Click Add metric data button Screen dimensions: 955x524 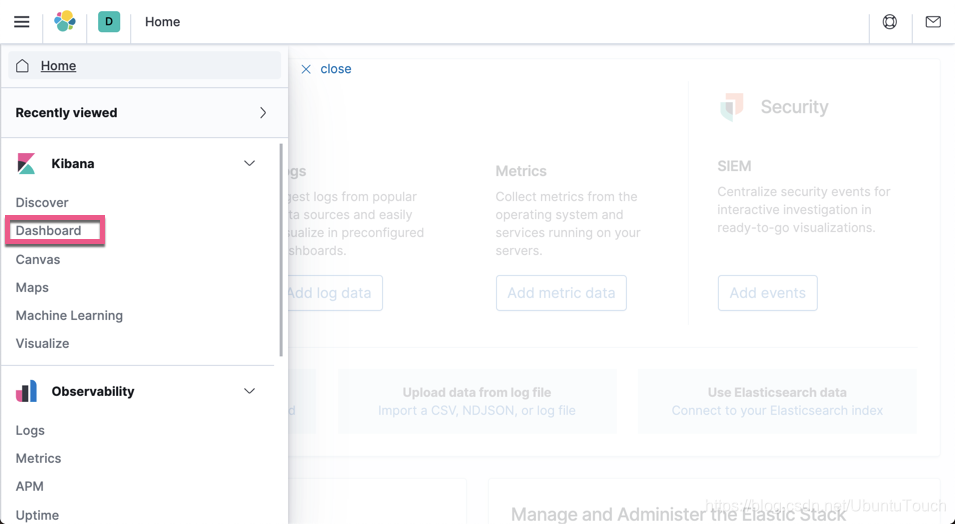pos(561,293)
